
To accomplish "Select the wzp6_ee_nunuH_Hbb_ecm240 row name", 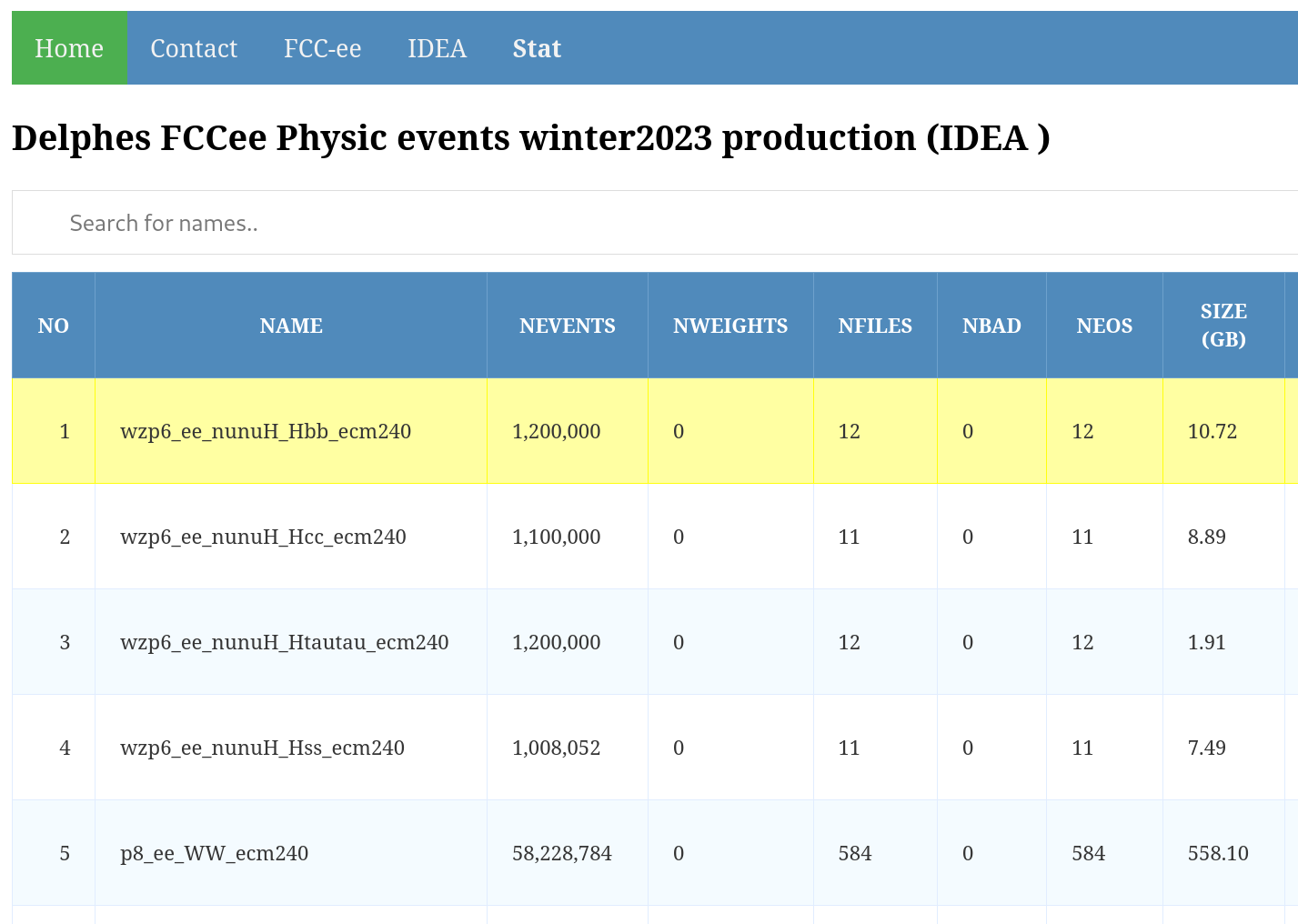I will tap(266, 431).
